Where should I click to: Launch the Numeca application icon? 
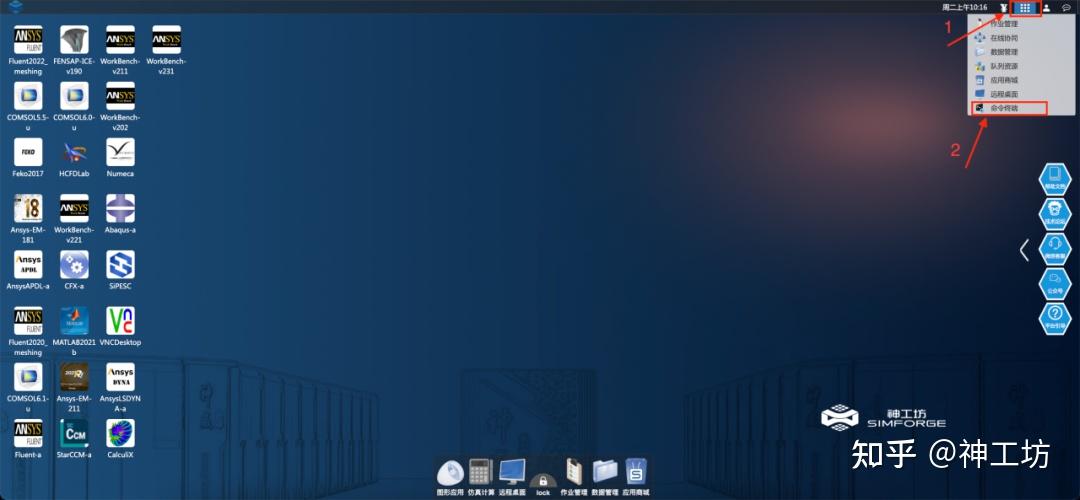pos(121,152)
